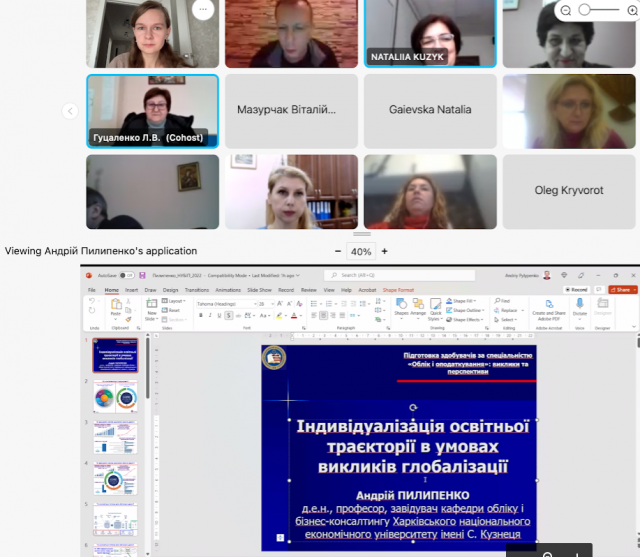This screenshot has width=640, height=557.
Task: Increase font size with larger A icon
Action: (280, 304)
